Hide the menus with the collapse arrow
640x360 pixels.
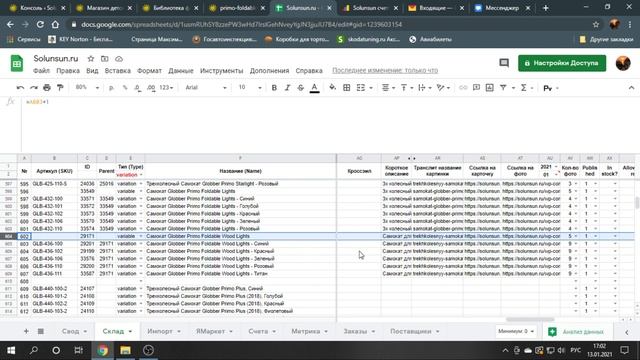coord(631,88)
